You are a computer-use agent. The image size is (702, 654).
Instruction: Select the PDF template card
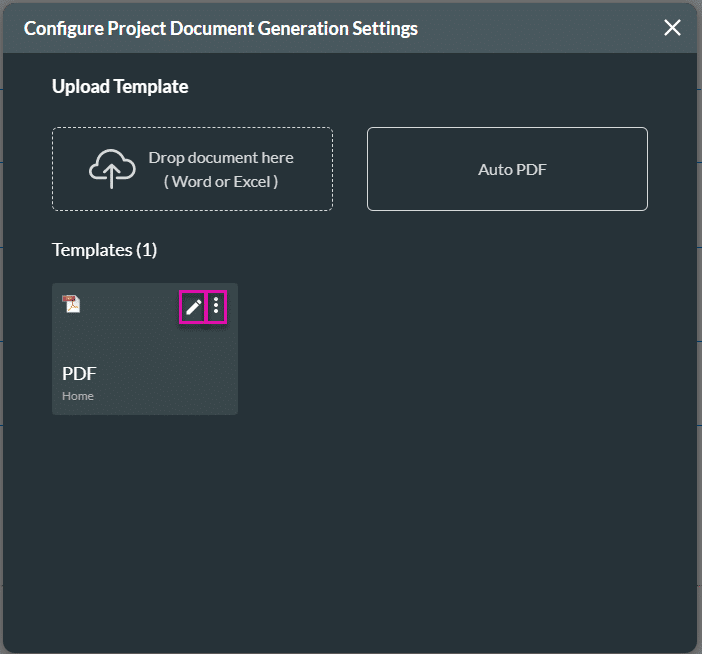pos(145,348)
